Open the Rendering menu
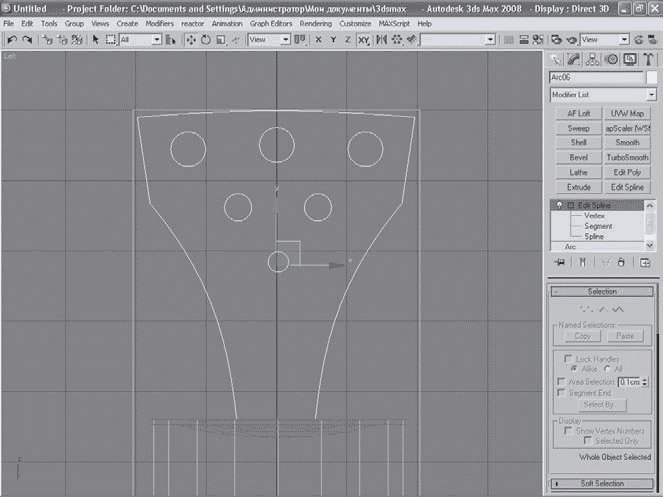 tap(314, 22)
